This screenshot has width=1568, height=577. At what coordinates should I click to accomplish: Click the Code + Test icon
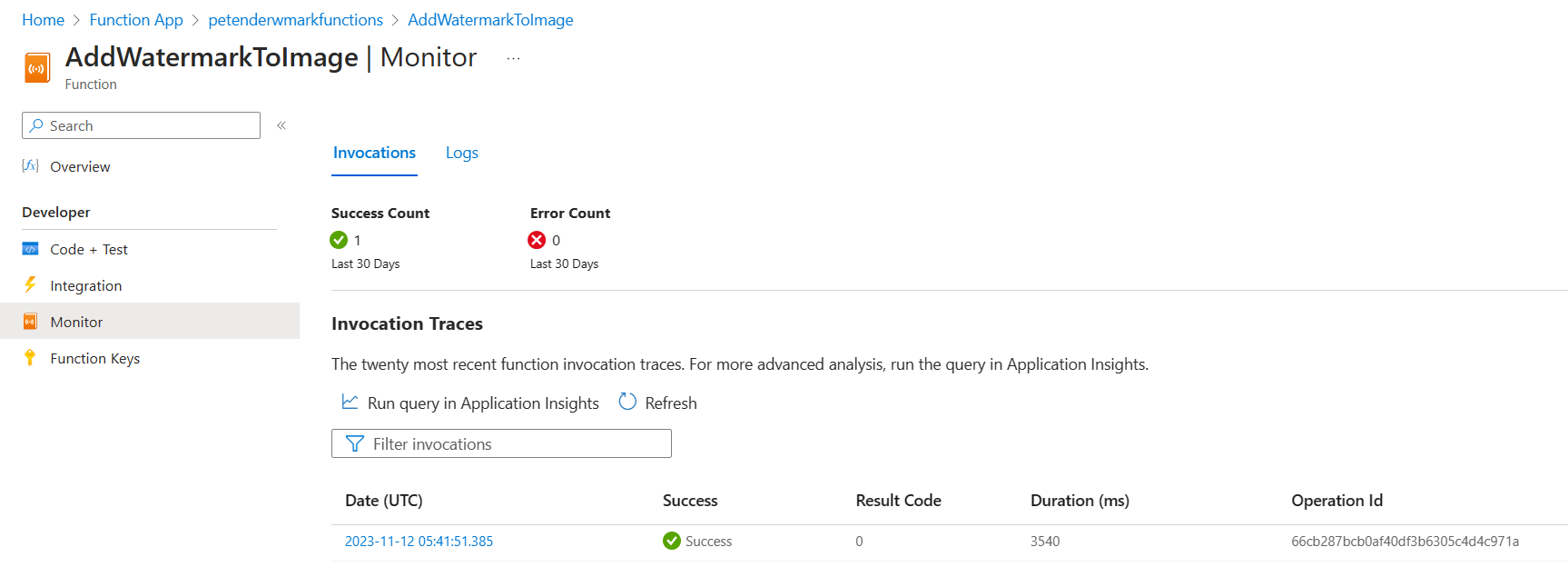[x=30, y=249]
